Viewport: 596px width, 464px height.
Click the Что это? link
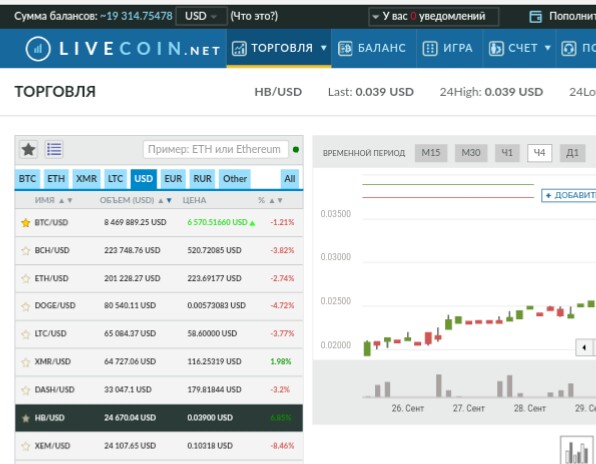pyautogui.click(x=254, y=16)
